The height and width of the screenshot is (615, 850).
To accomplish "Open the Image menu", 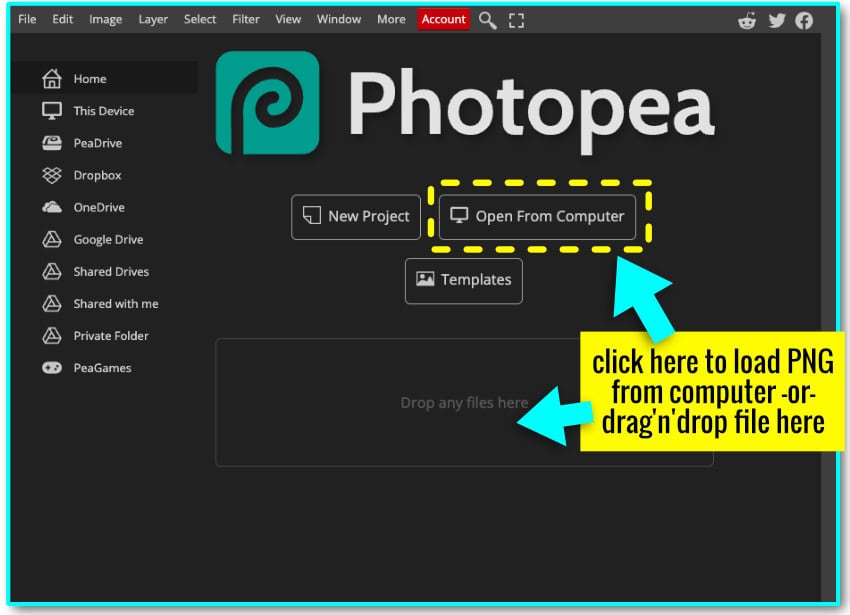I will click(x=106, y=20).
